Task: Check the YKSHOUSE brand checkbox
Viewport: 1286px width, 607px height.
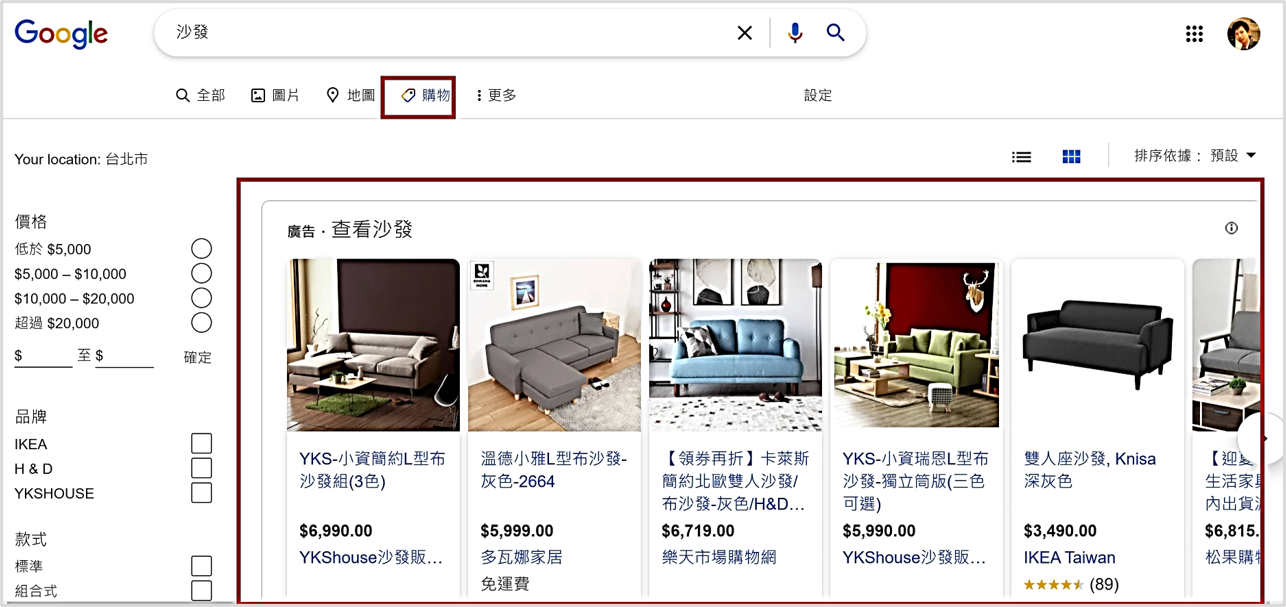Action: click(201, 493)
